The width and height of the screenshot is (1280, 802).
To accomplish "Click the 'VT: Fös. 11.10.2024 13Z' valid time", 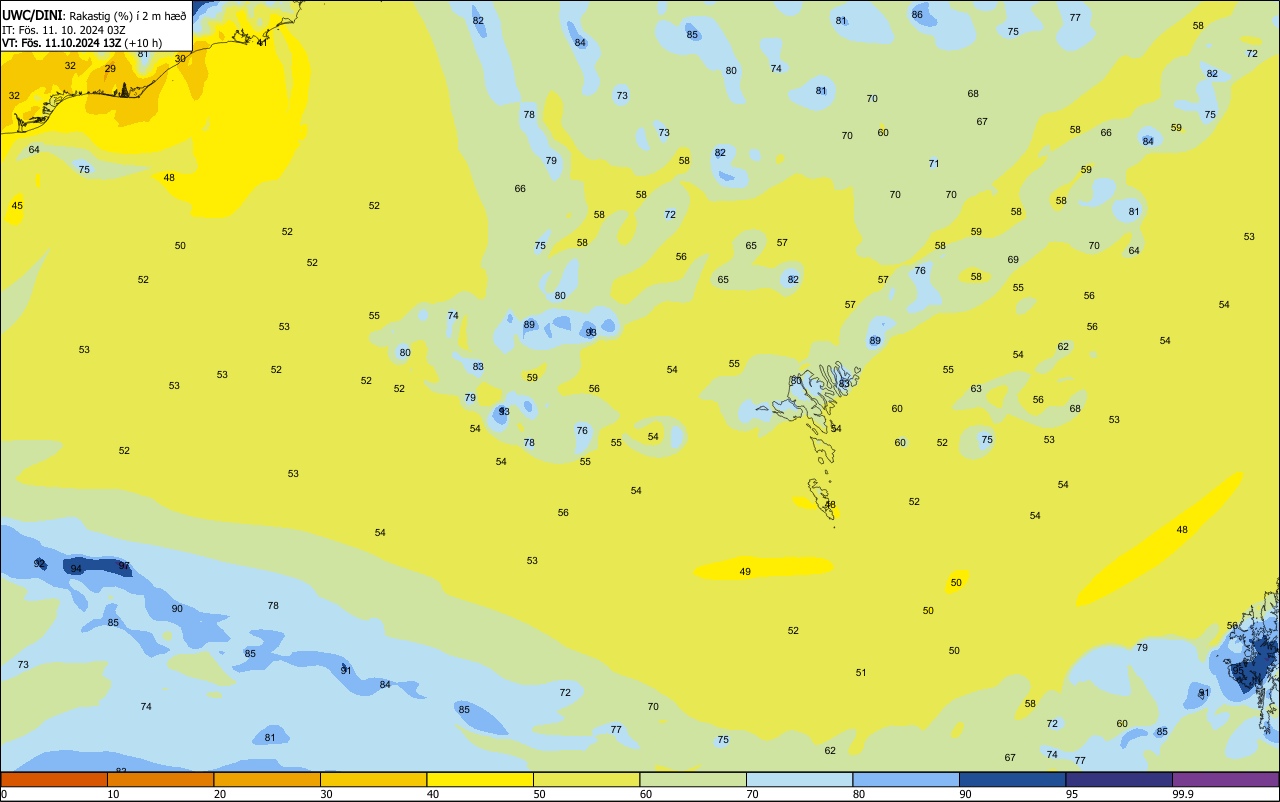I will [61, 43].
